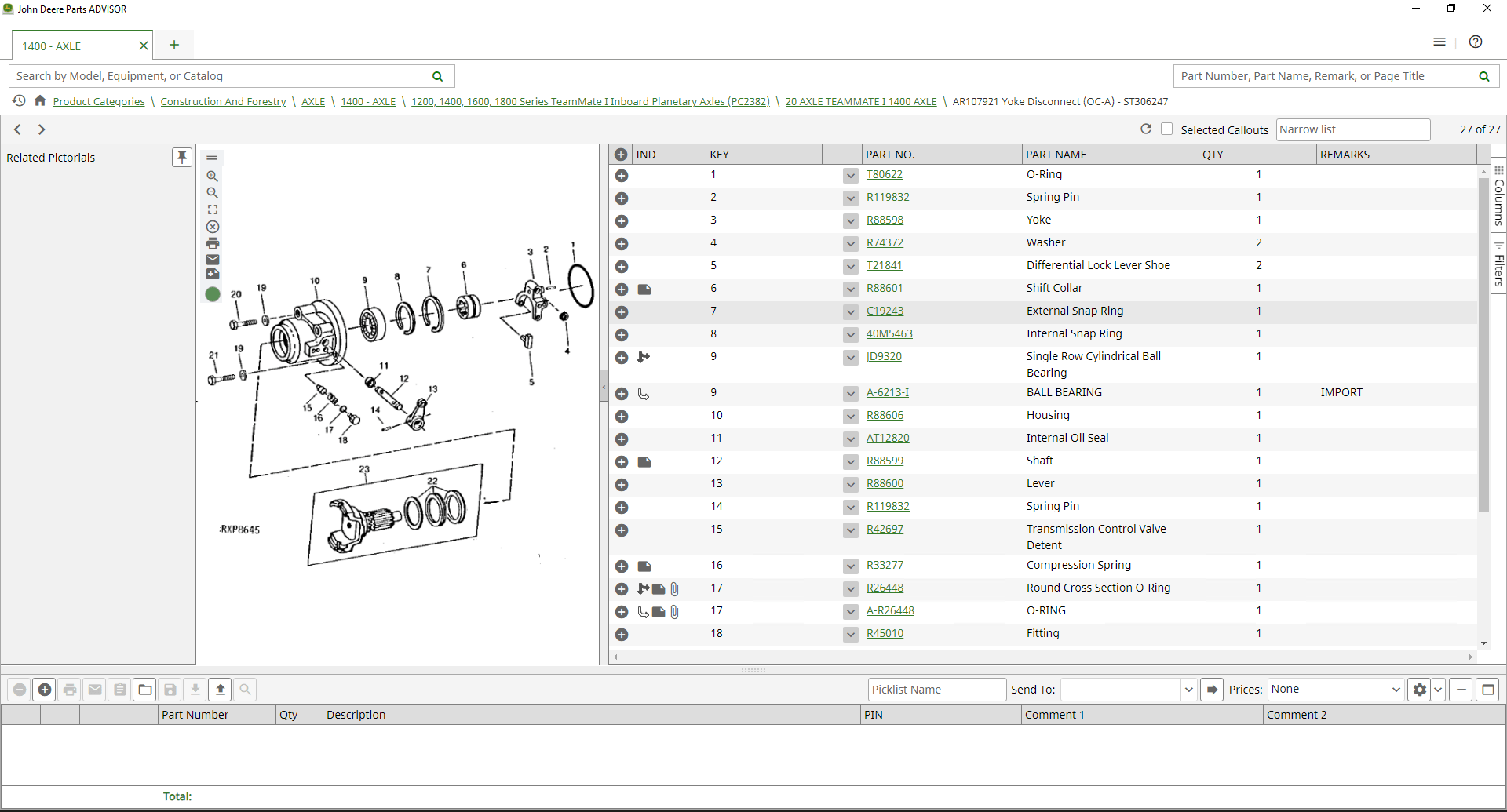Zoom in on the parts diagram

pyautogui.click(x=212, y=177)
